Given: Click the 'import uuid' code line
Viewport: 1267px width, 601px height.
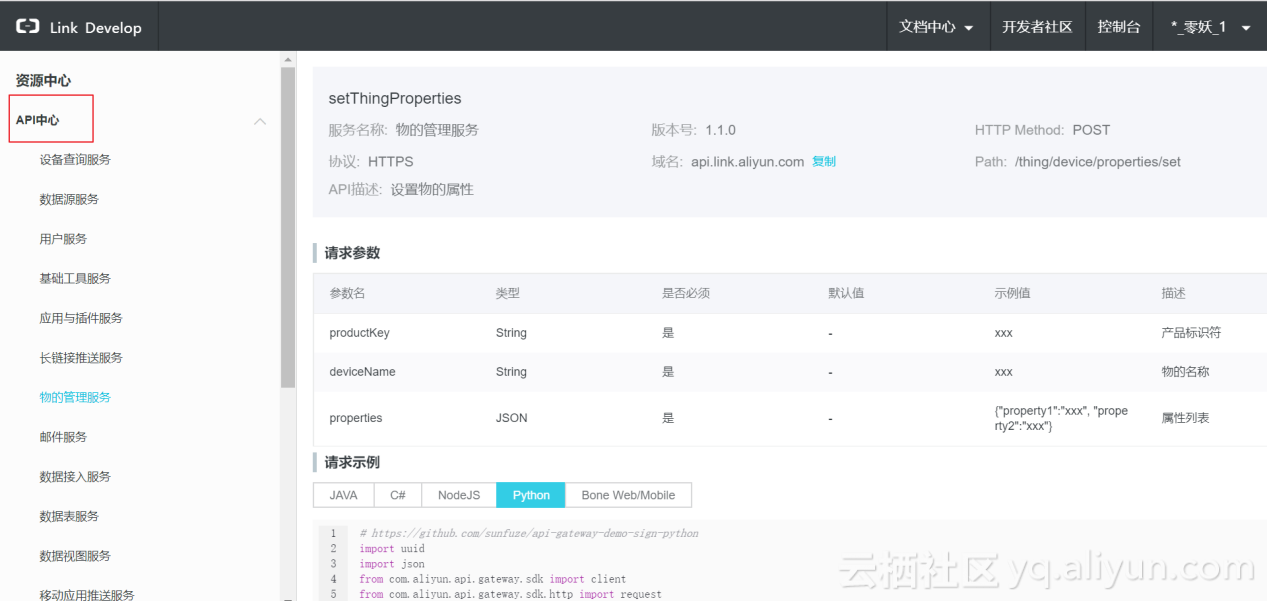Looking at the screenshot, I should (392, 548).
